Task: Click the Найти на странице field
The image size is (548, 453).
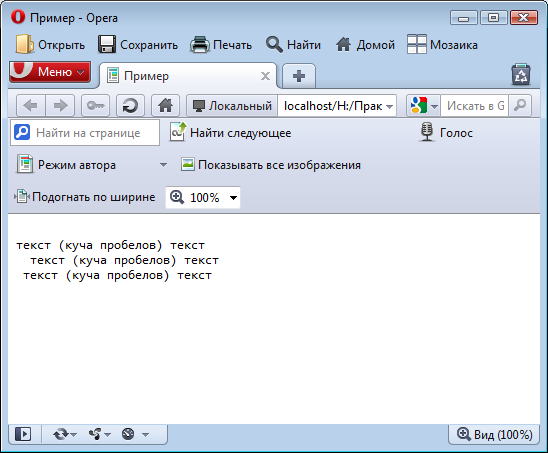Action: [x=85, y=132]
